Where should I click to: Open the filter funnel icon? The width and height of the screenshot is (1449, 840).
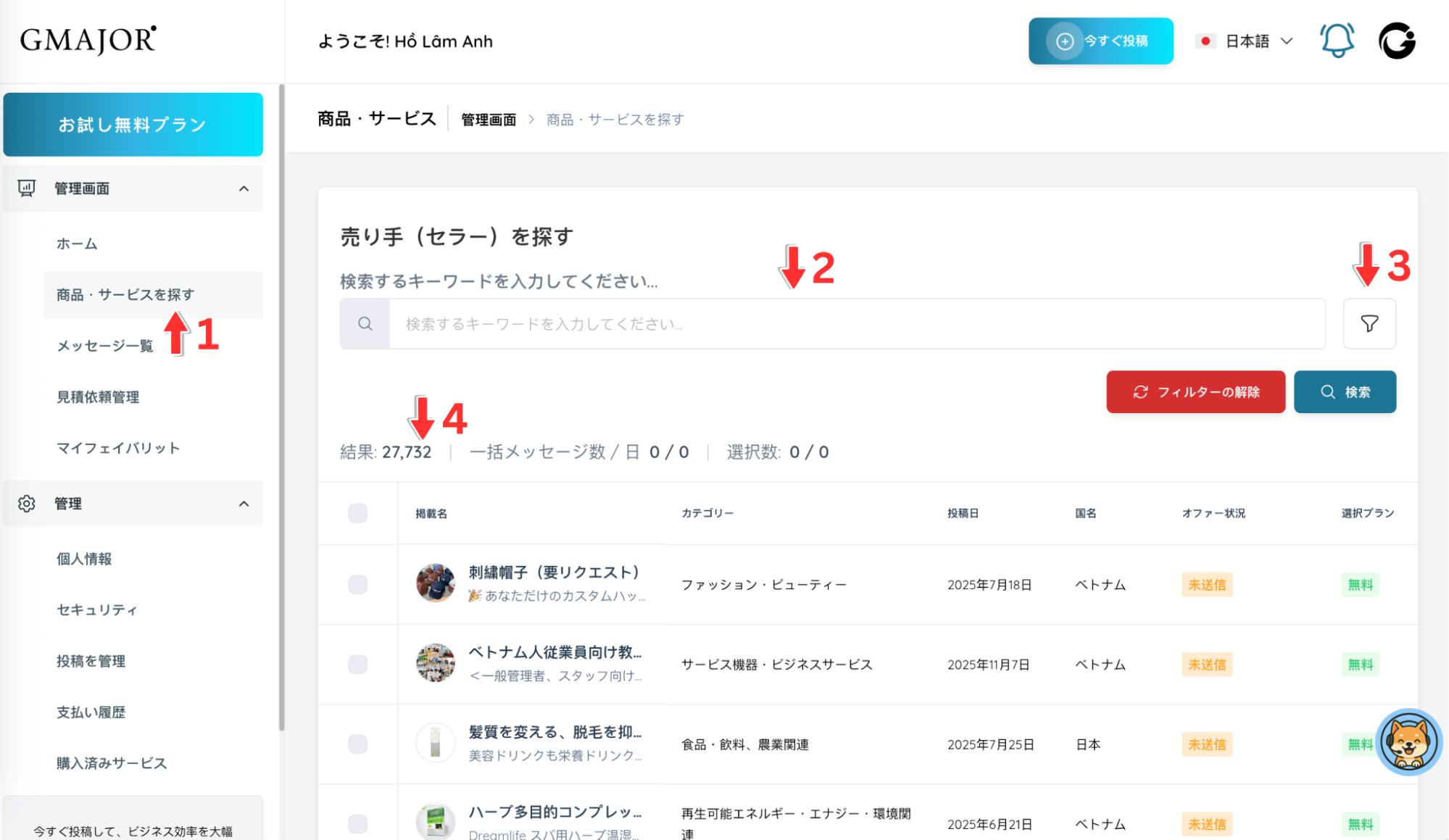(x=1369, y=324)
